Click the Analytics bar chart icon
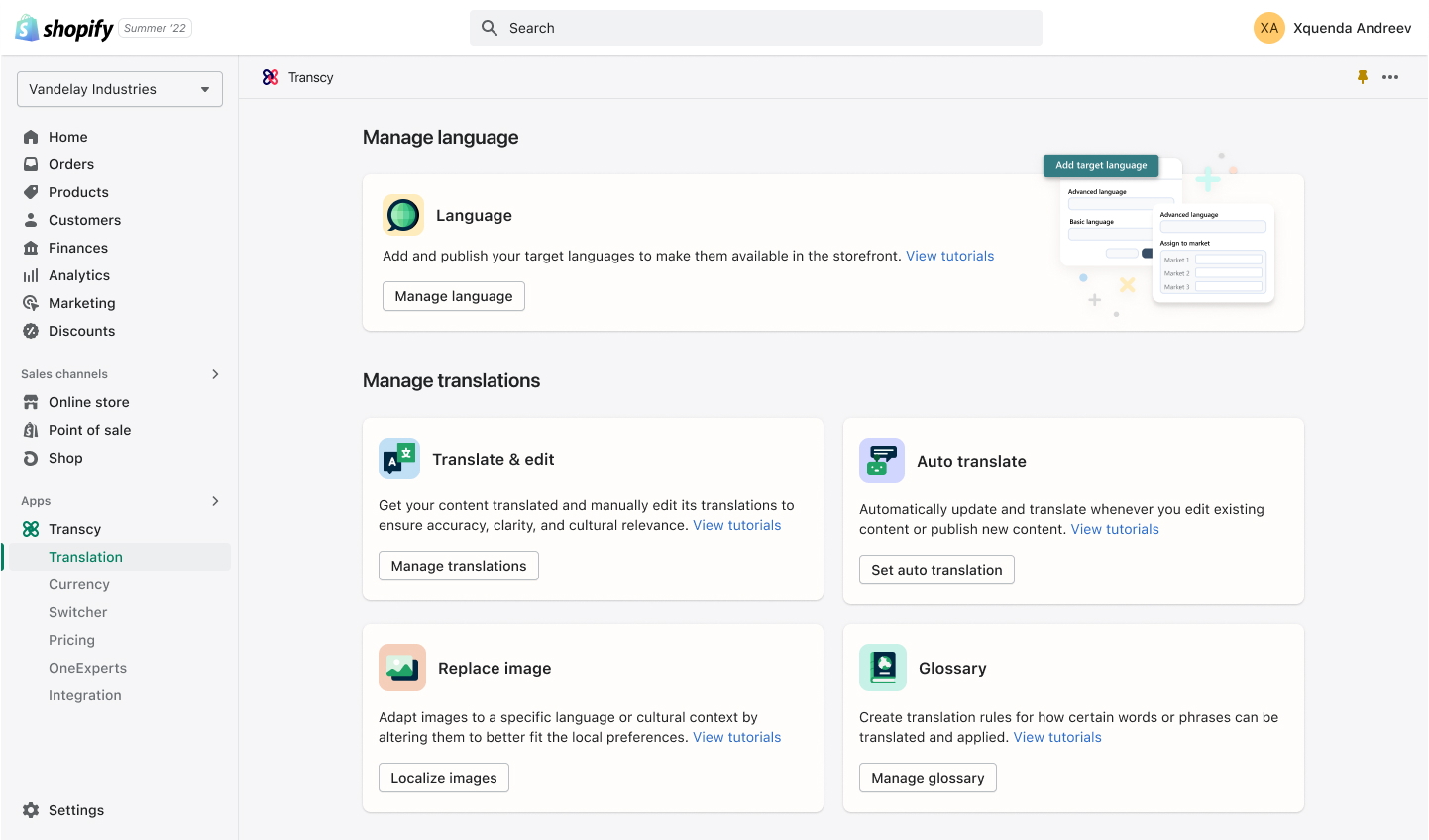 tap(31, 275)
